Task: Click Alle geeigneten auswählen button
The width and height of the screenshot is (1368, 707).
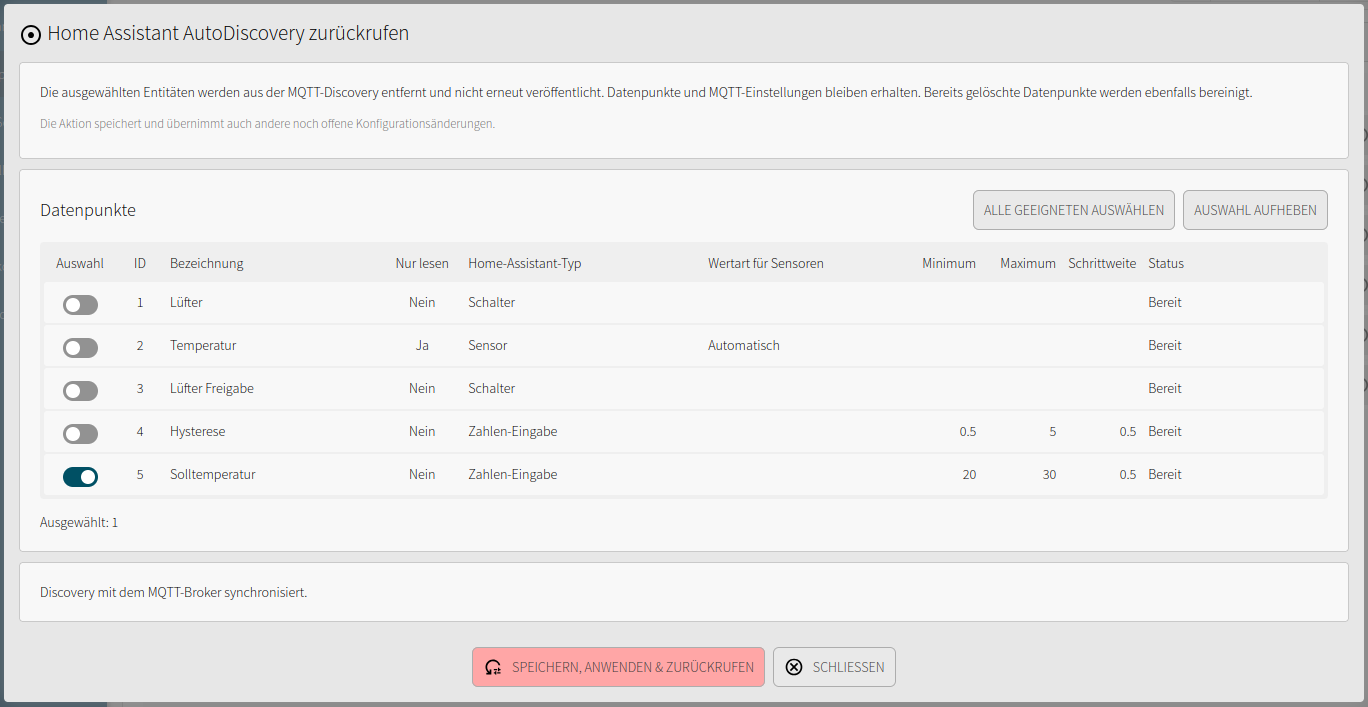Action: click(x=1074, y=210)
